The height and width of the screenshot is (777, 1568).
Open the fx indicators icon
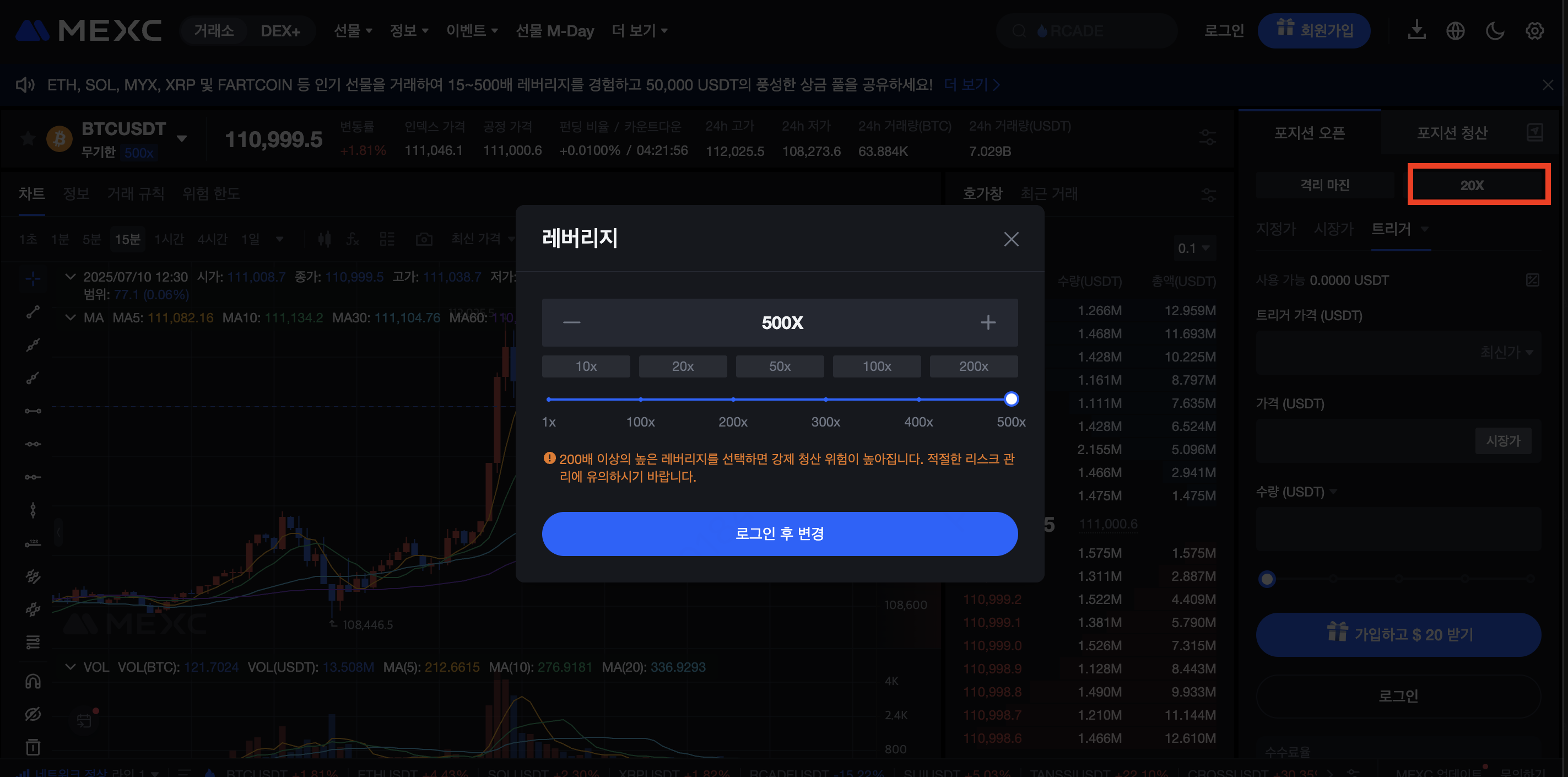click(353, 239)
